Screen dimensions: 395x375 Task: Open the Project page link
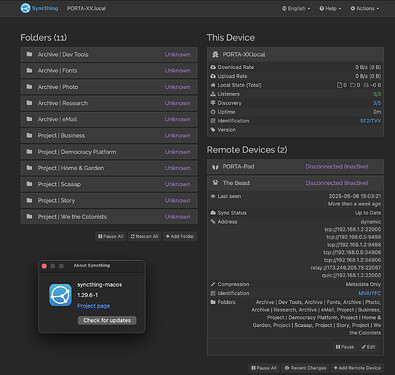[94, 306]
